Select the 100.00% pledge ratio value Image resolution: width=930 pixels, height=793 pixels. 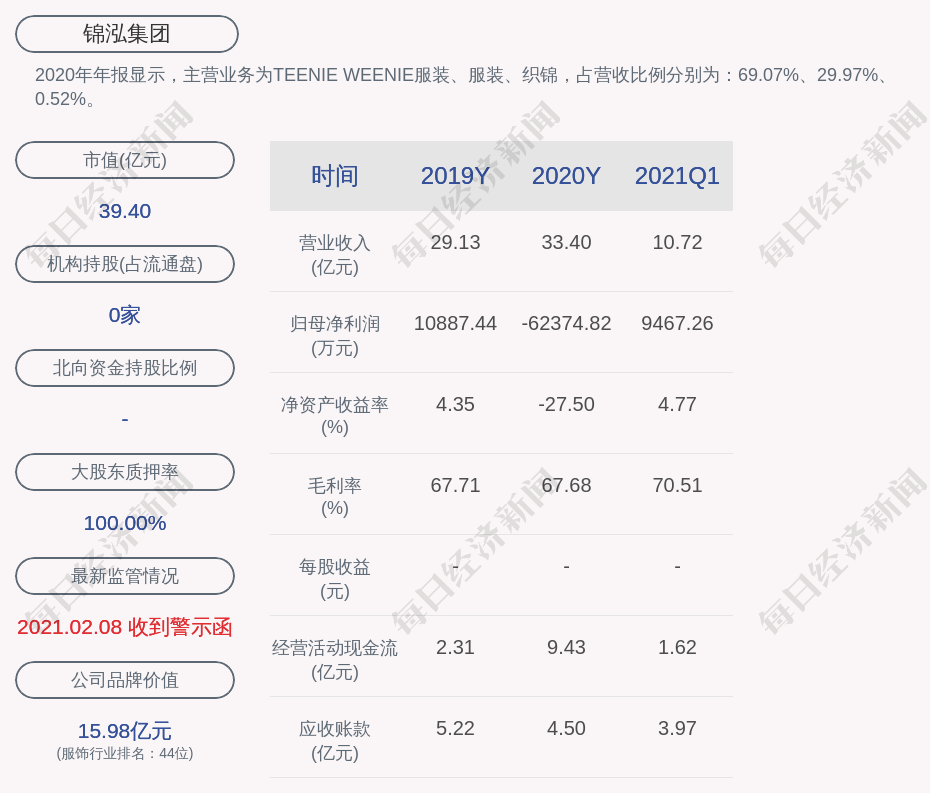pos(125,523)
